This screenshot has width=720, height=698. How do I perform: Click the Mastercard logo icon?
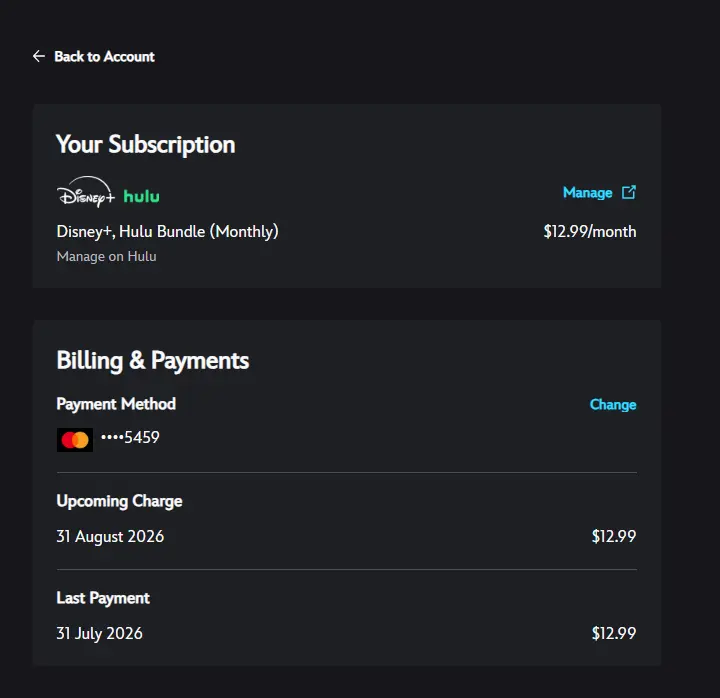[75, 440]
